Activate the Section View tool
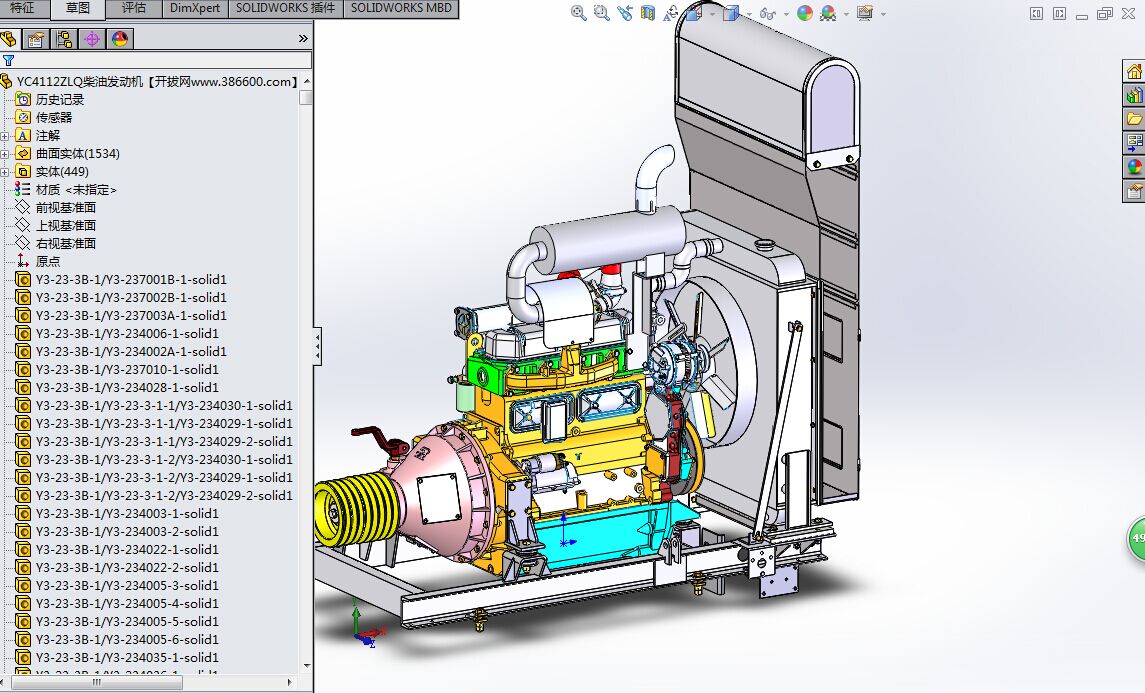The width and height of the screenshot is (1145, 693). tap(648, 13)
